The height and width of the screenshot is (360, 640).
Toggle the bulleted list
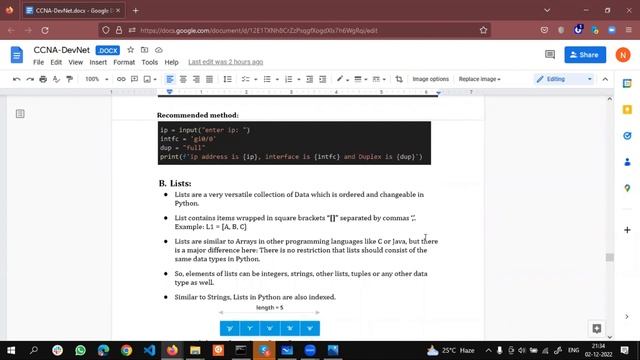pos(267,79)
